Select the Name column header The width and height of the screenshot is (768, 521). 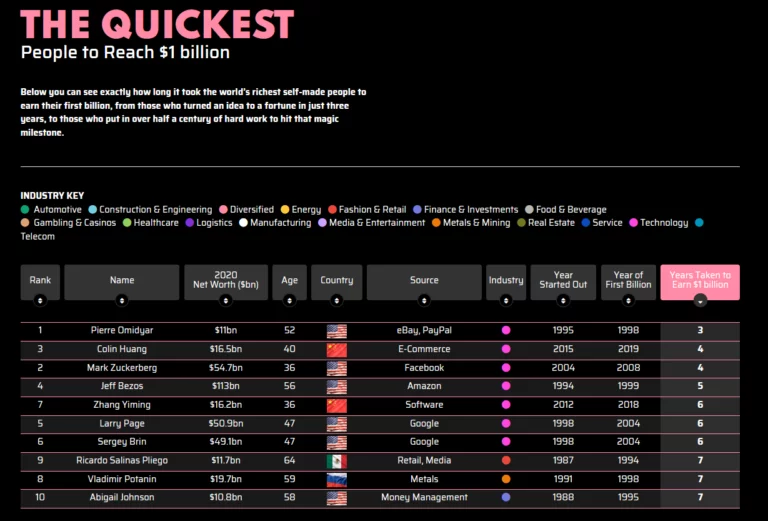122,281
